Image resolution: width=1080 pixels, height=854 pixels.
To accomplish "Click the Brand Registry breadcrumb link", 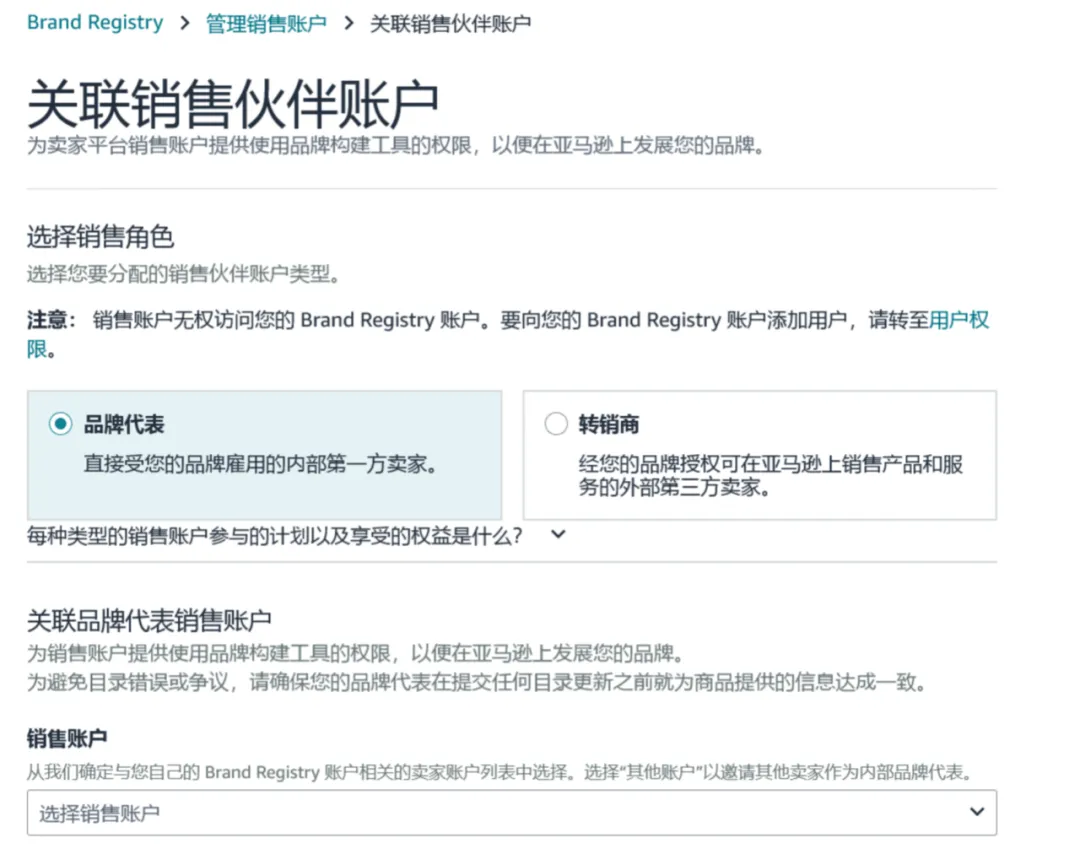I will 95,23.
